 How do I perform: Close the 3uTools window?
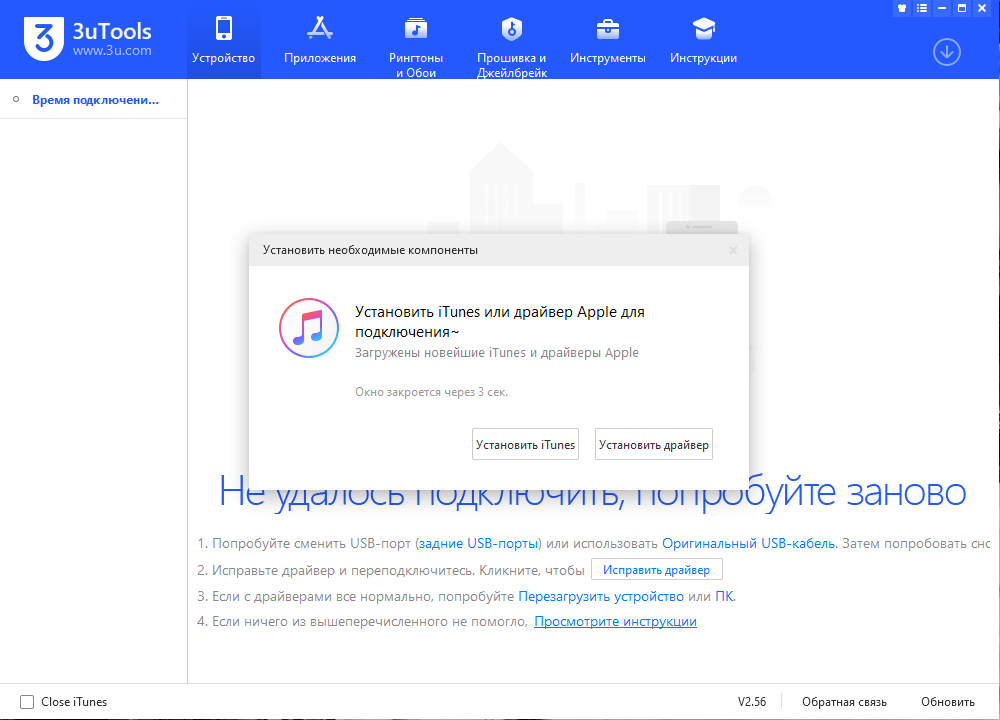tap(982, 8)
